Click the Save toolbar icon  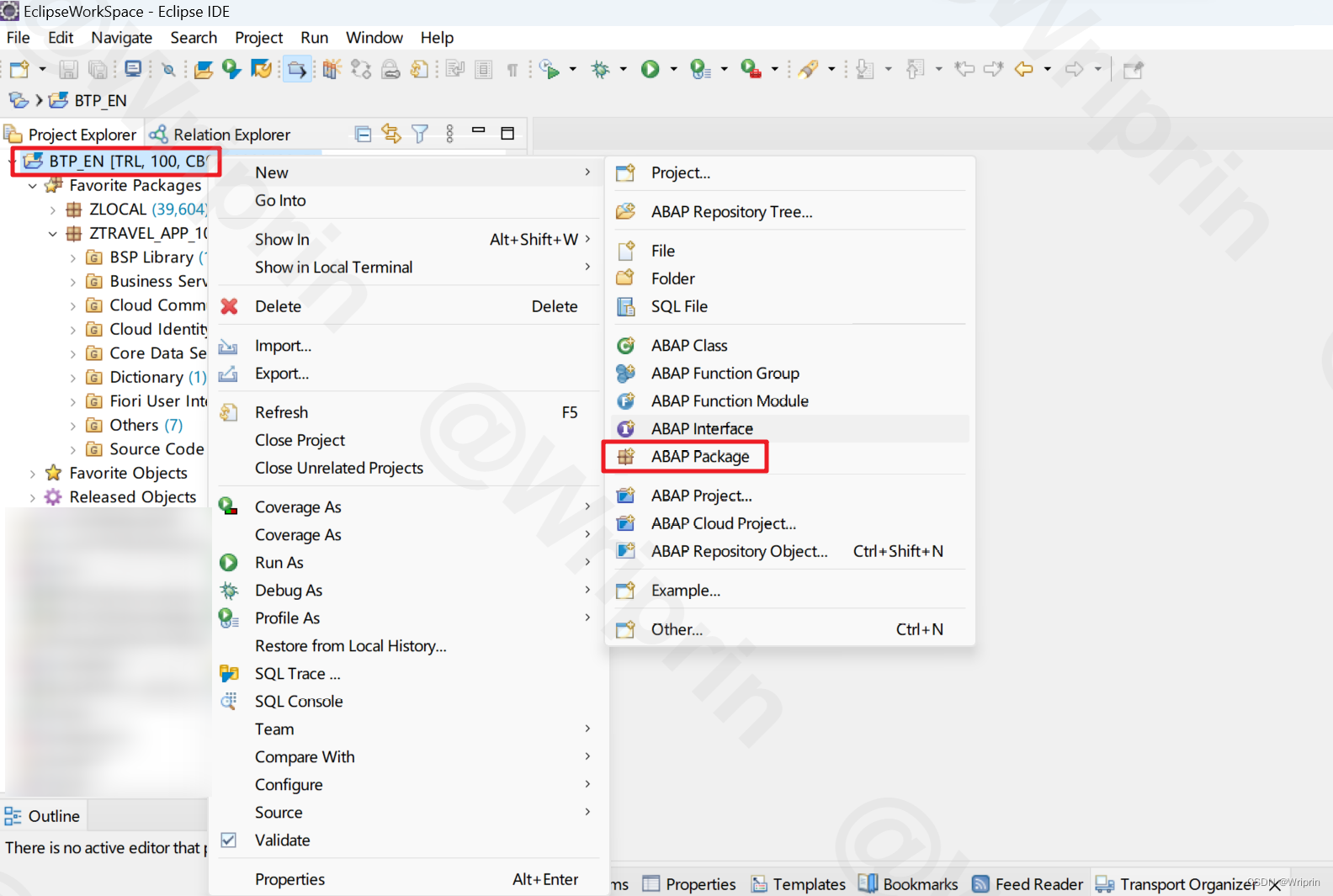click(69, 70)
